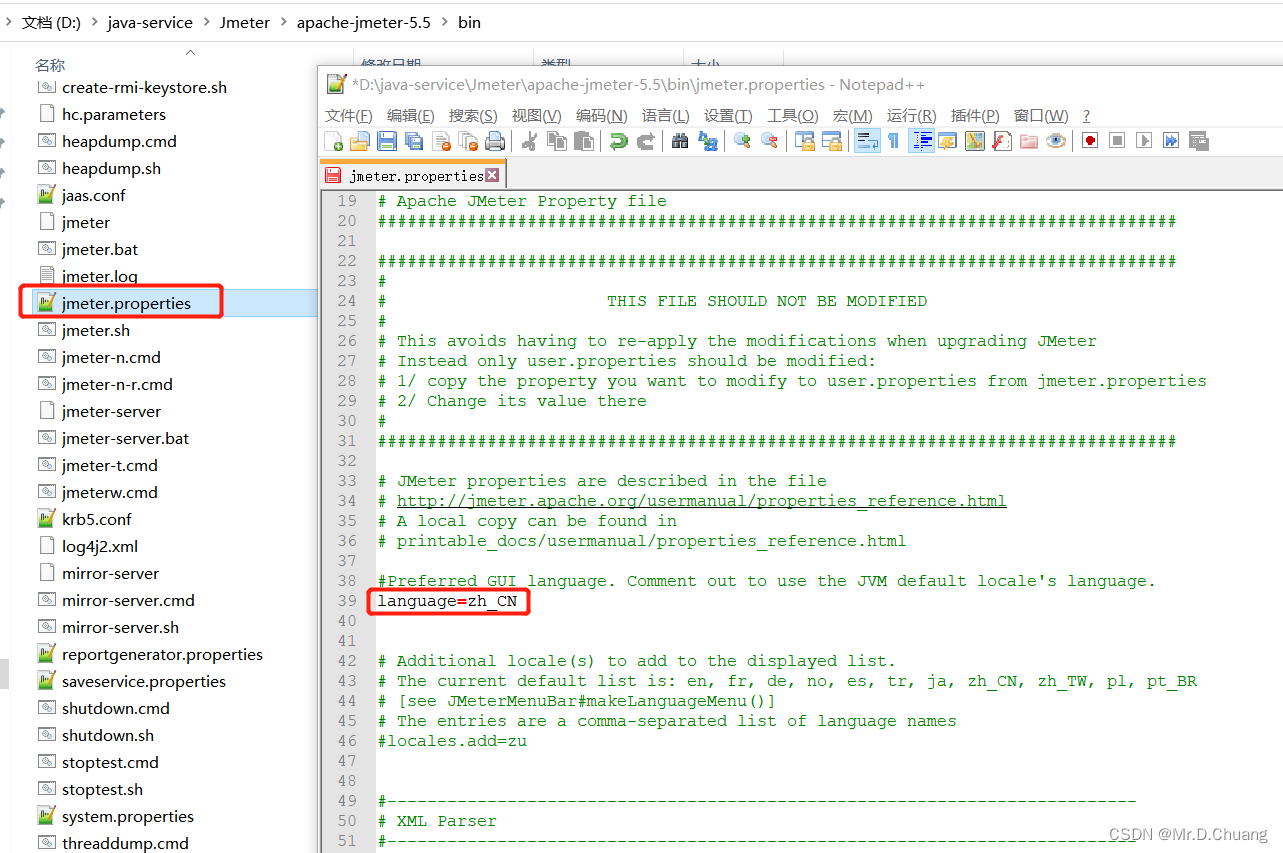
Task: Open Find with the binoculars icon
Action: (681, 141)
